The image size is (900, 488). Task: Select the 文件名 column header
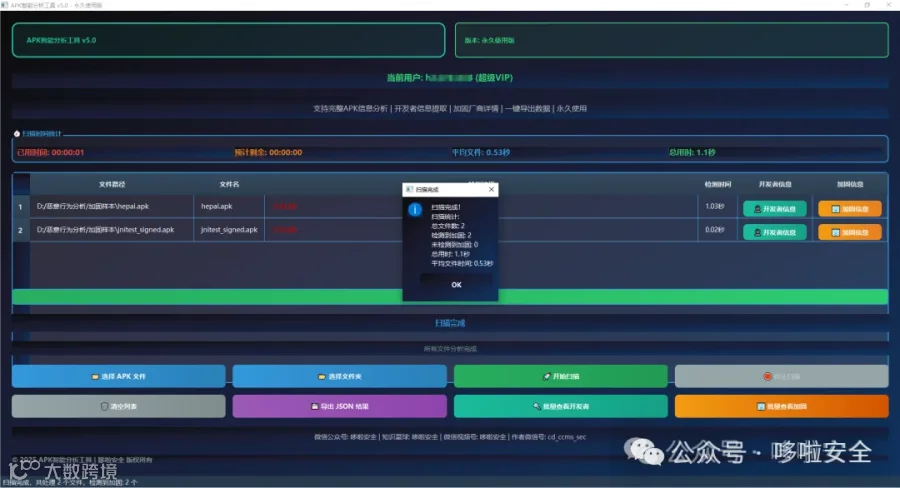229,184
